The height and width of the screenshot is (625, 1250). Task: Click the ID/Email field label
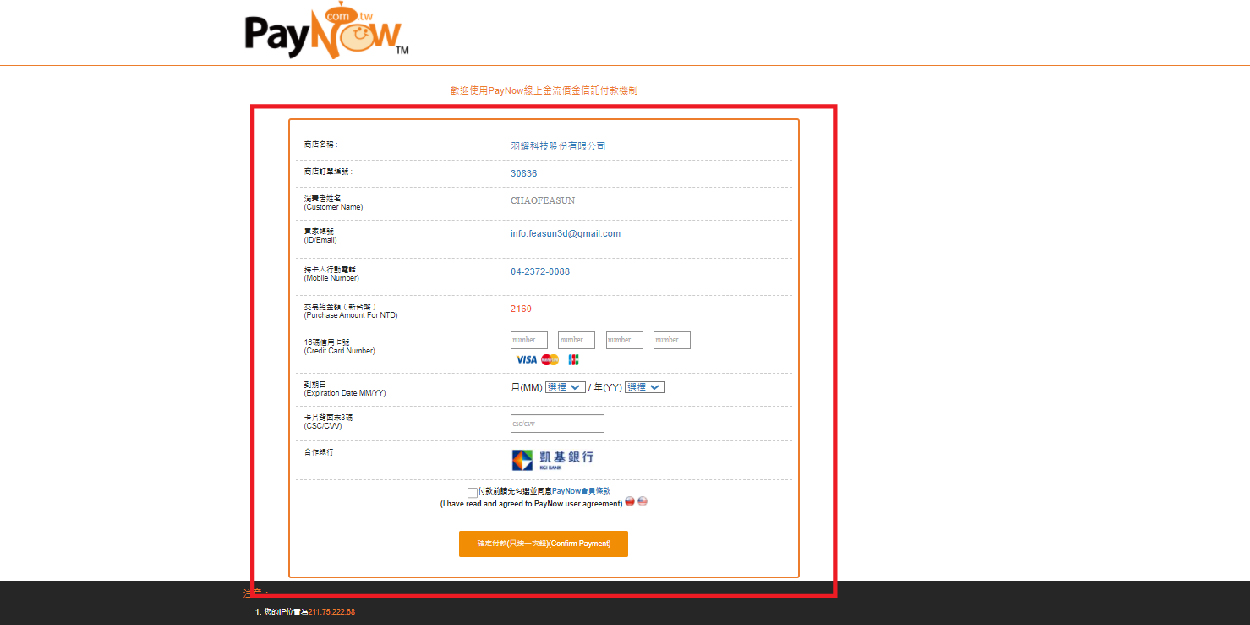[x=320, y=236]
